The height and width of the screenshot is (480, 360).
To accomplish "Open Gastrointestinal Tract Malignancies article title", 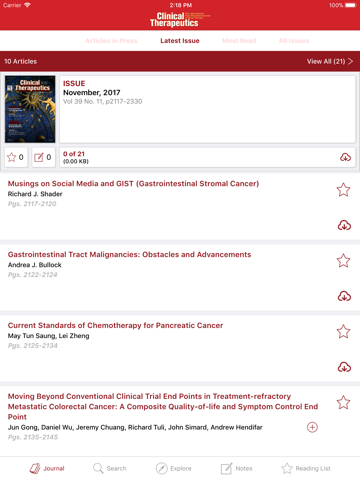I will coord(129,255).
